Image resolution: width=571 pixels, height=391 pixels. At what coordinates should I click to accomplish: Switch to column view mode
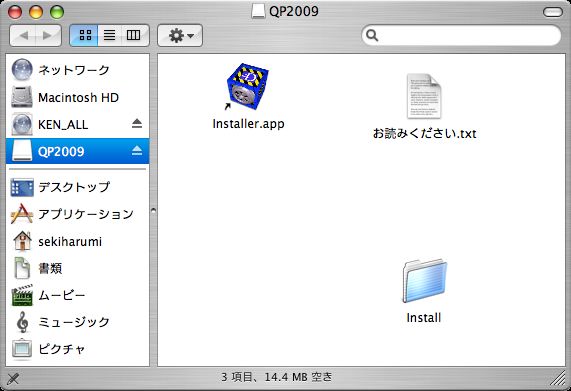pos(134,35)
